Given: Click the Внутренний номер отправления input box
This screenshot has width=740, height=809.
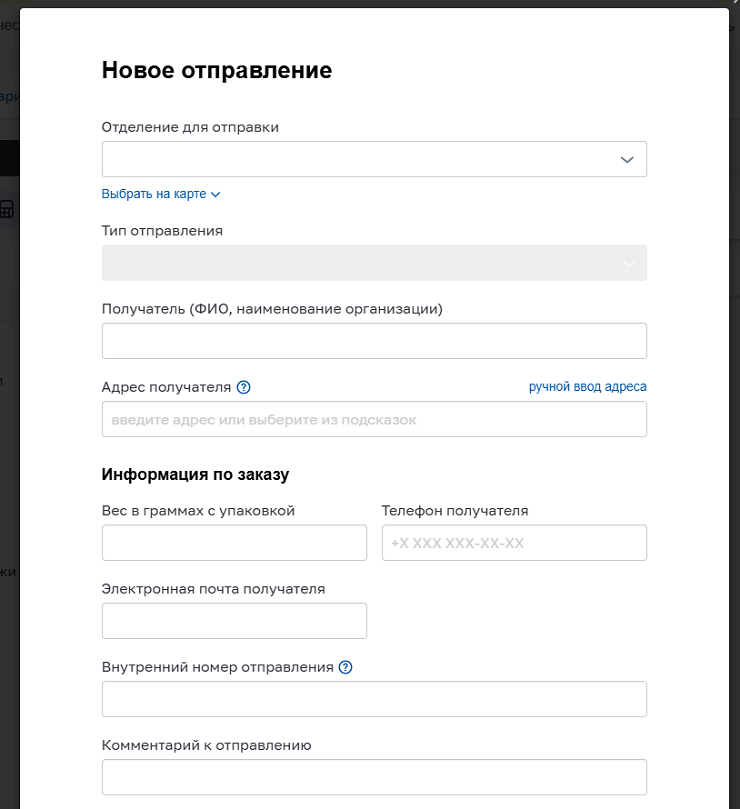Looking at the screenshot, I should (374, 699).
